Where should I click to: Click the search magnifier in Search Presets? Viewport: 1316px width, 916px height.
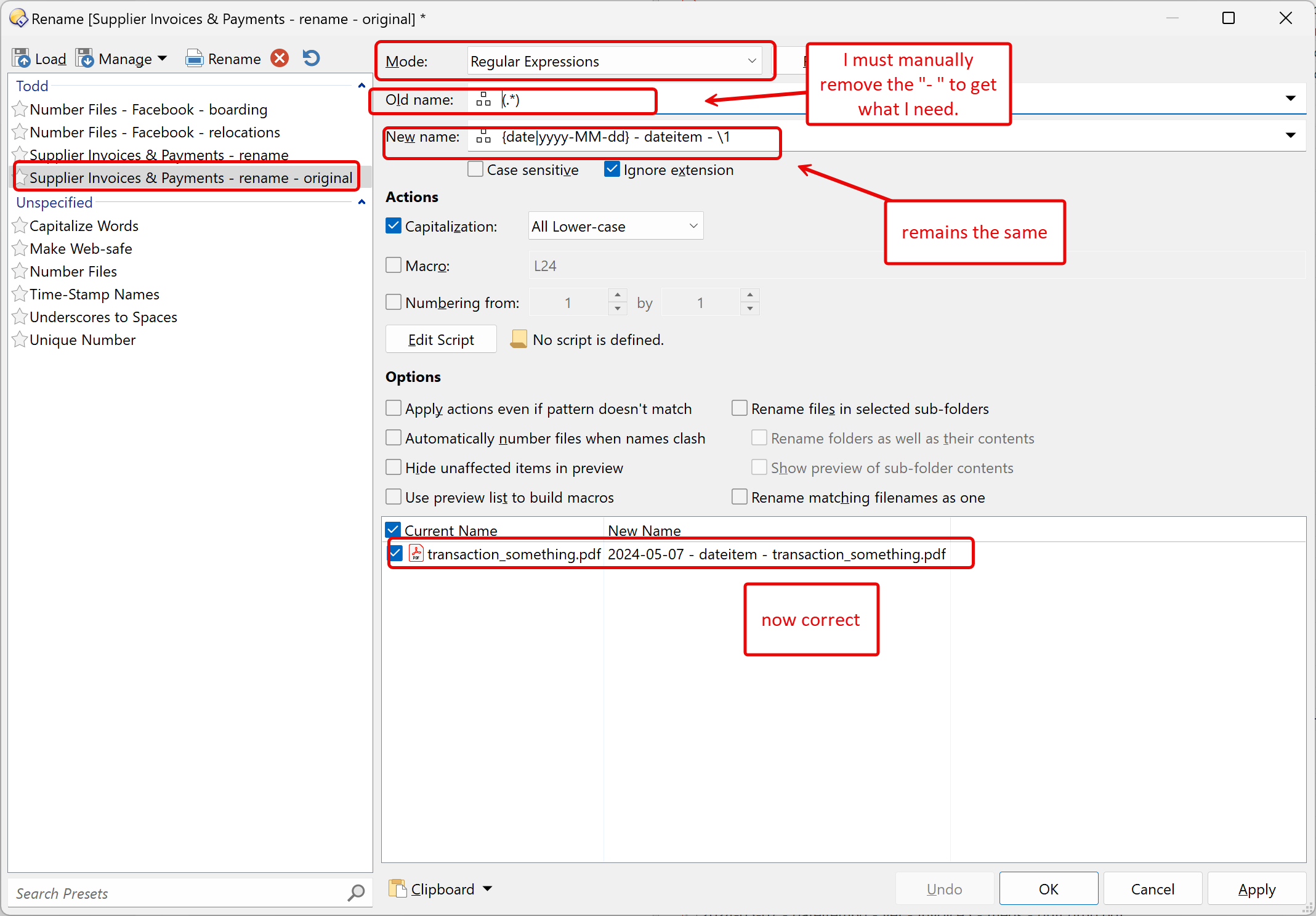click(x=356, y=893)
